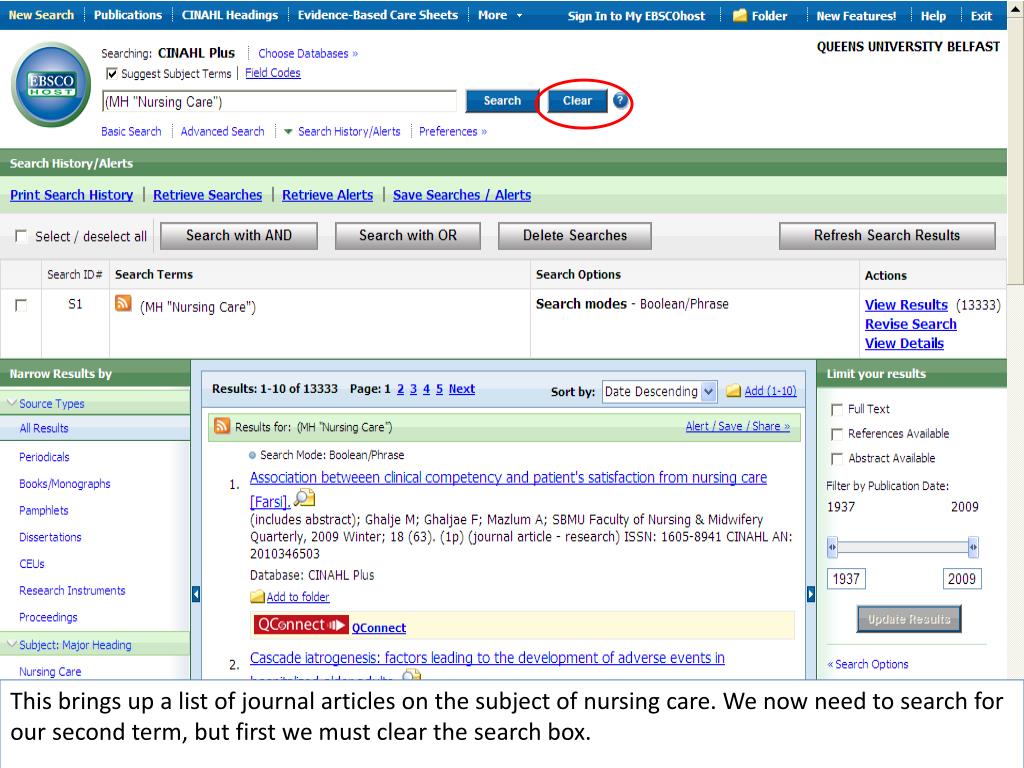Open the help question mark icon
Screen dimensions: 1024x768
620,101
